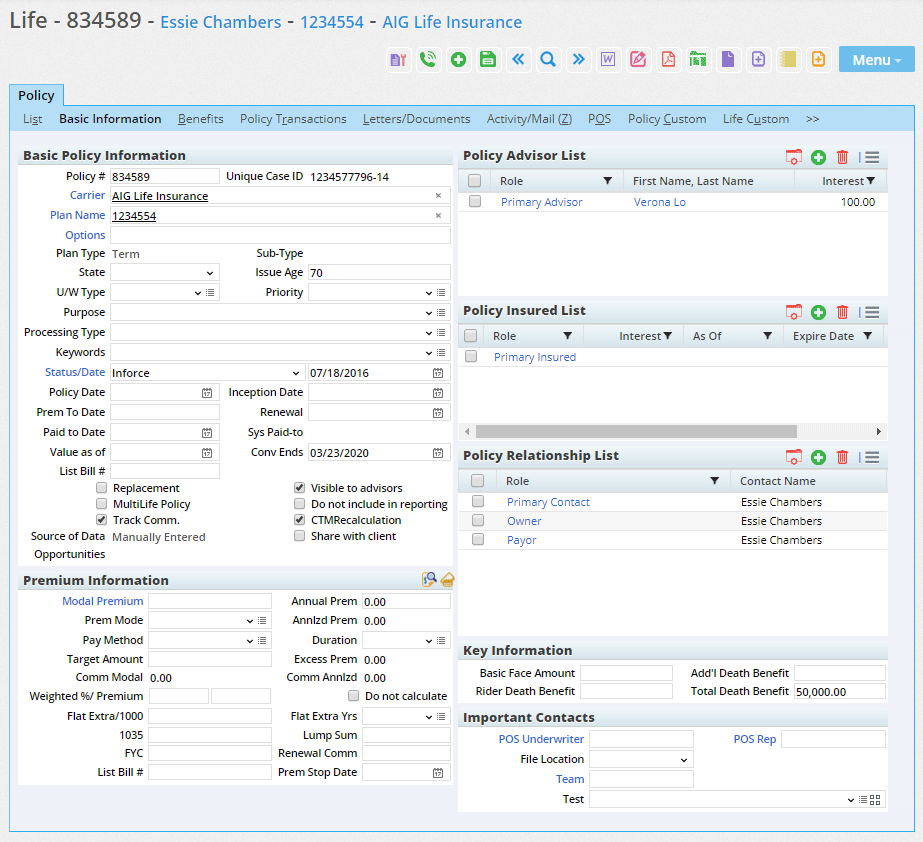Click the green save disk icon
Screen dimensions: 923x842
pyautogui.click(x=488, y=59)
